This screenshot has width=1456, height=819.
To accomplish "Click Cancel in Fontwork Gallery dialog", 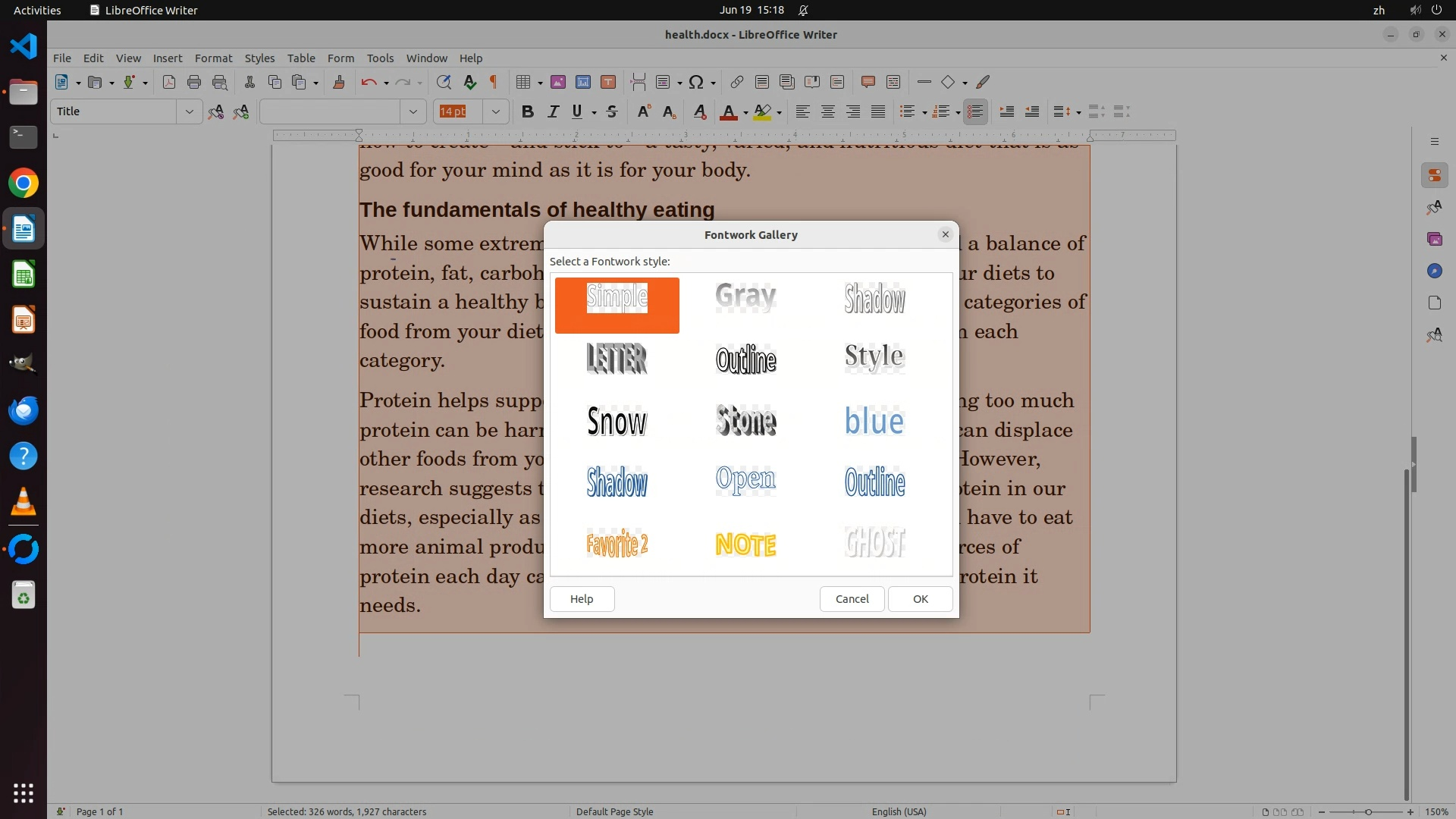I will tap(852, 599).
